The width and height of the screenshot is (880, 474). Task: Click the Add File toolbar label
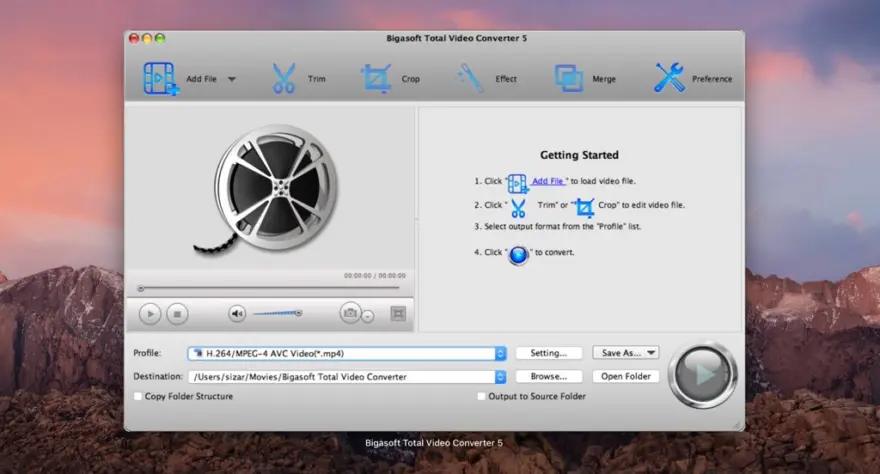pos(201,79)
